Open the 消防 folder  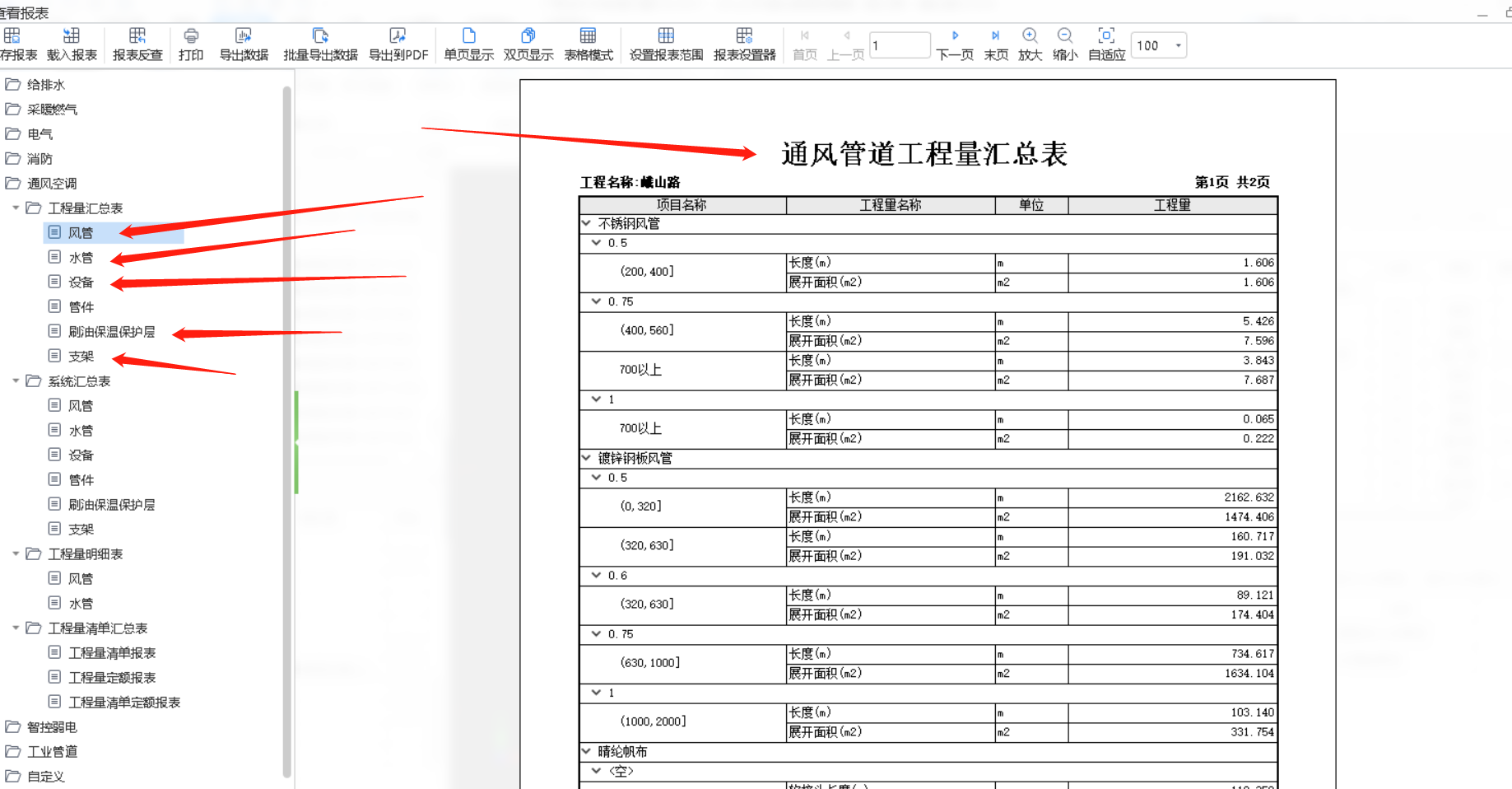(x=30, y=159)
